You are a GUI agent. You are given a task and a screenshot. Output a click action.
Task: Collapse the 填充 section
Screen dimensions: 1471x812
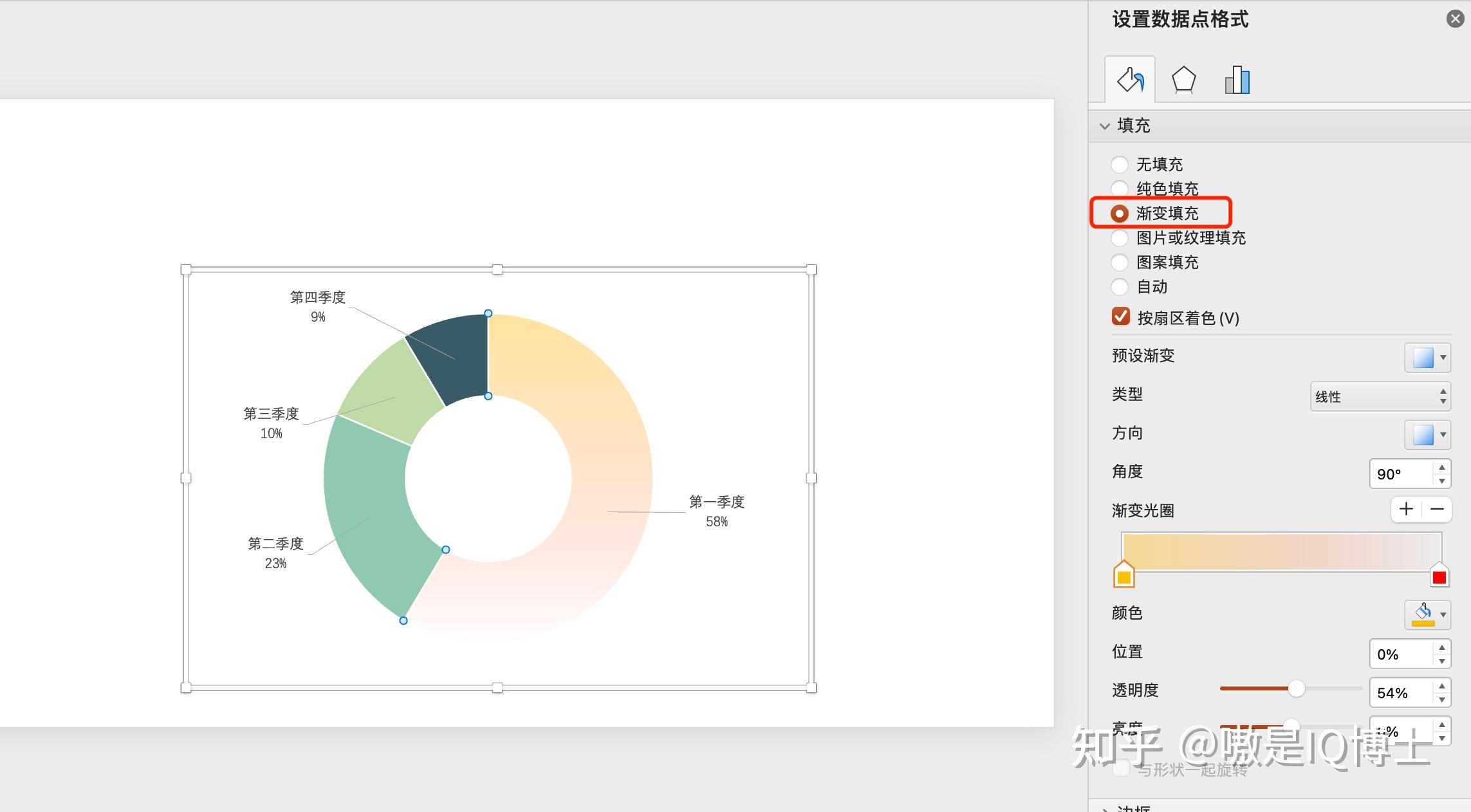tap(1105, 126)
